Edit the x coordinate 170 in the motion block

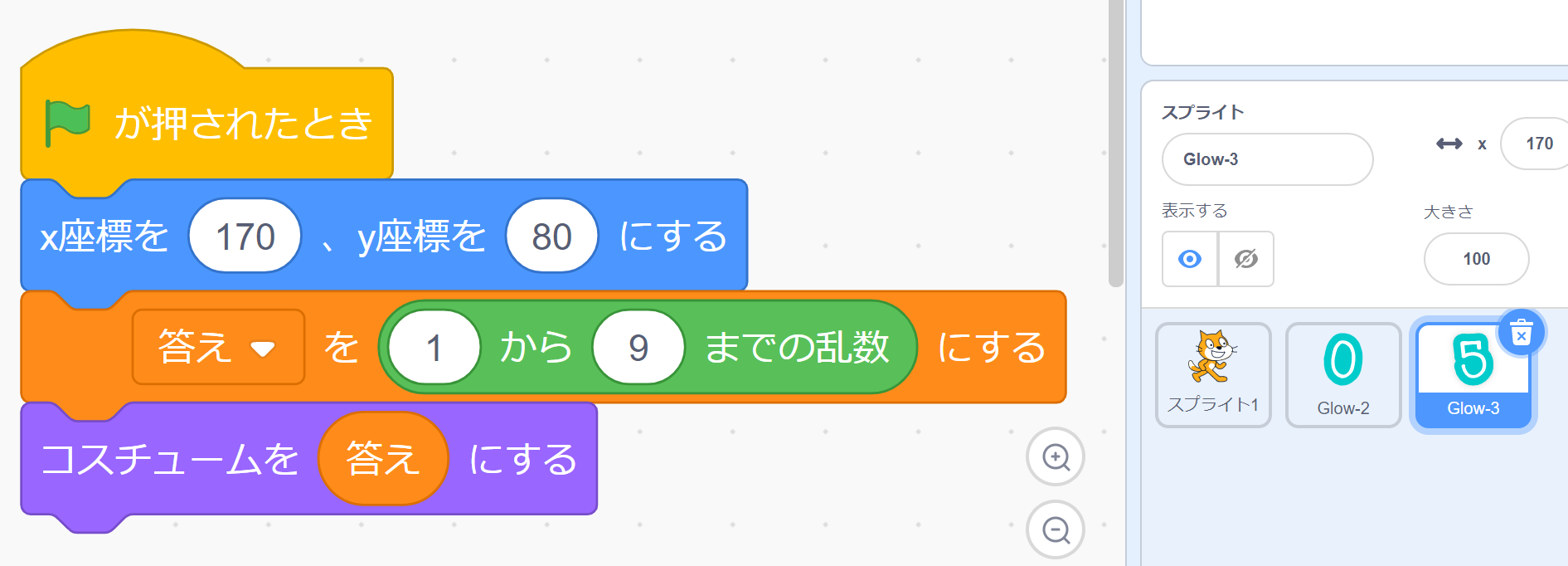pyautogui.click(x=245, y=237)
